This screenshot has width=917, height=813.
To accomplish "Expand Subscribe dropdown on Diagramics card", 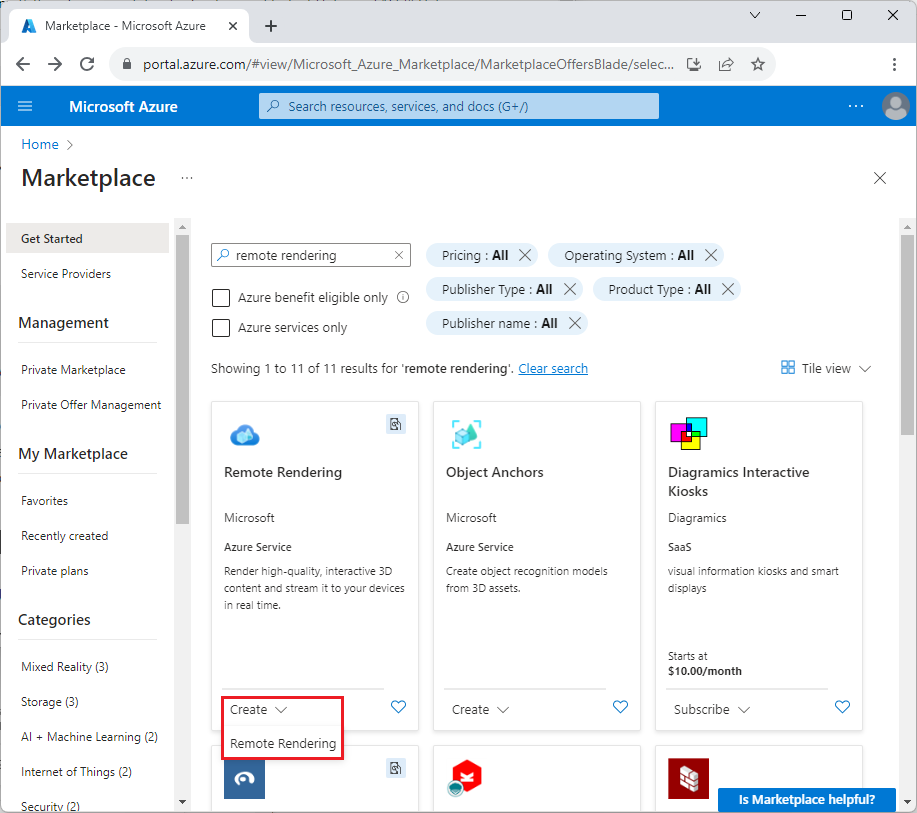I will click(712, 709).
